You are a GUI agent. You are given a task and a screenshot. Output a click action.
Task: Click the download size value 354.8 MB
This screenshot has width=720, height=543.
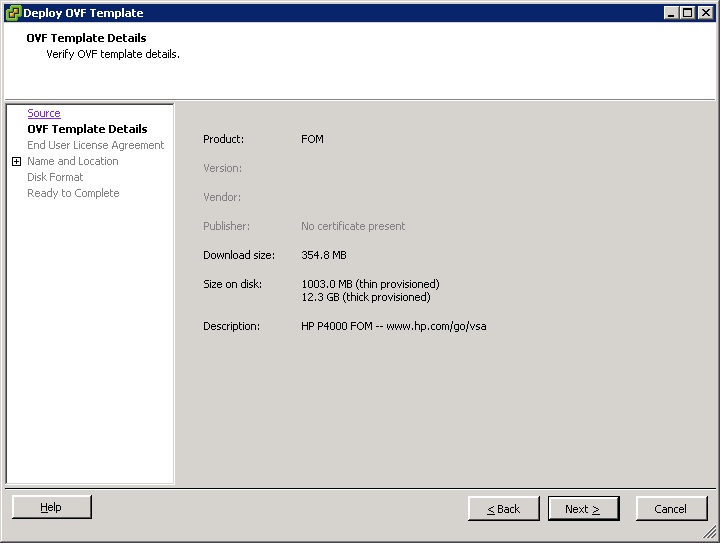coord(324,255)
